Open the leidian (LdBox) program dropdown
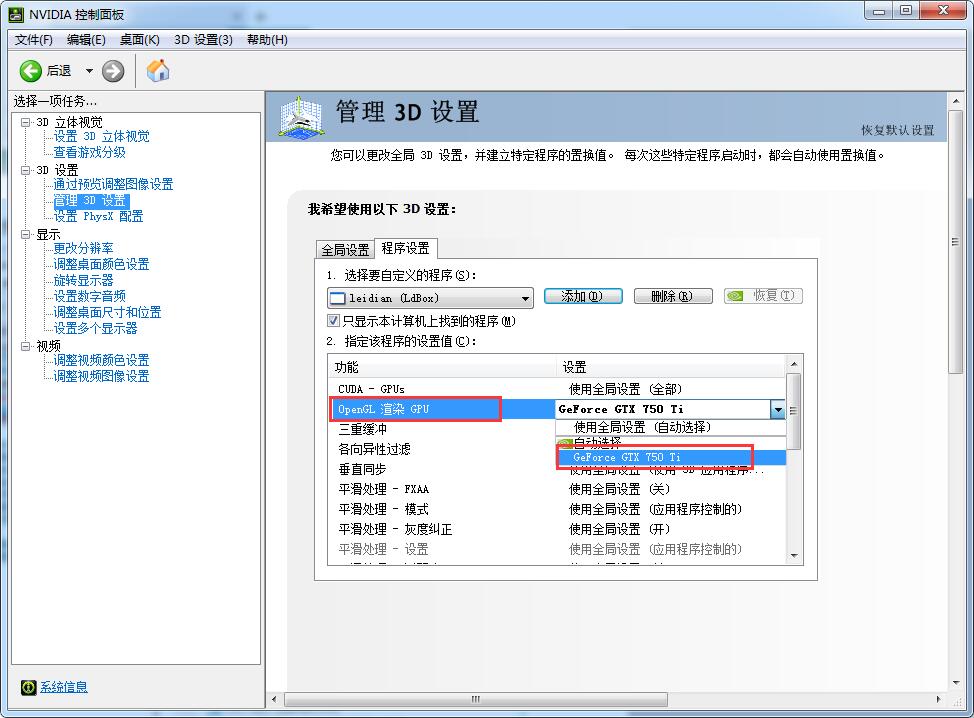The width and height of the screenshot is (974, 718). [x=525, y=298]
